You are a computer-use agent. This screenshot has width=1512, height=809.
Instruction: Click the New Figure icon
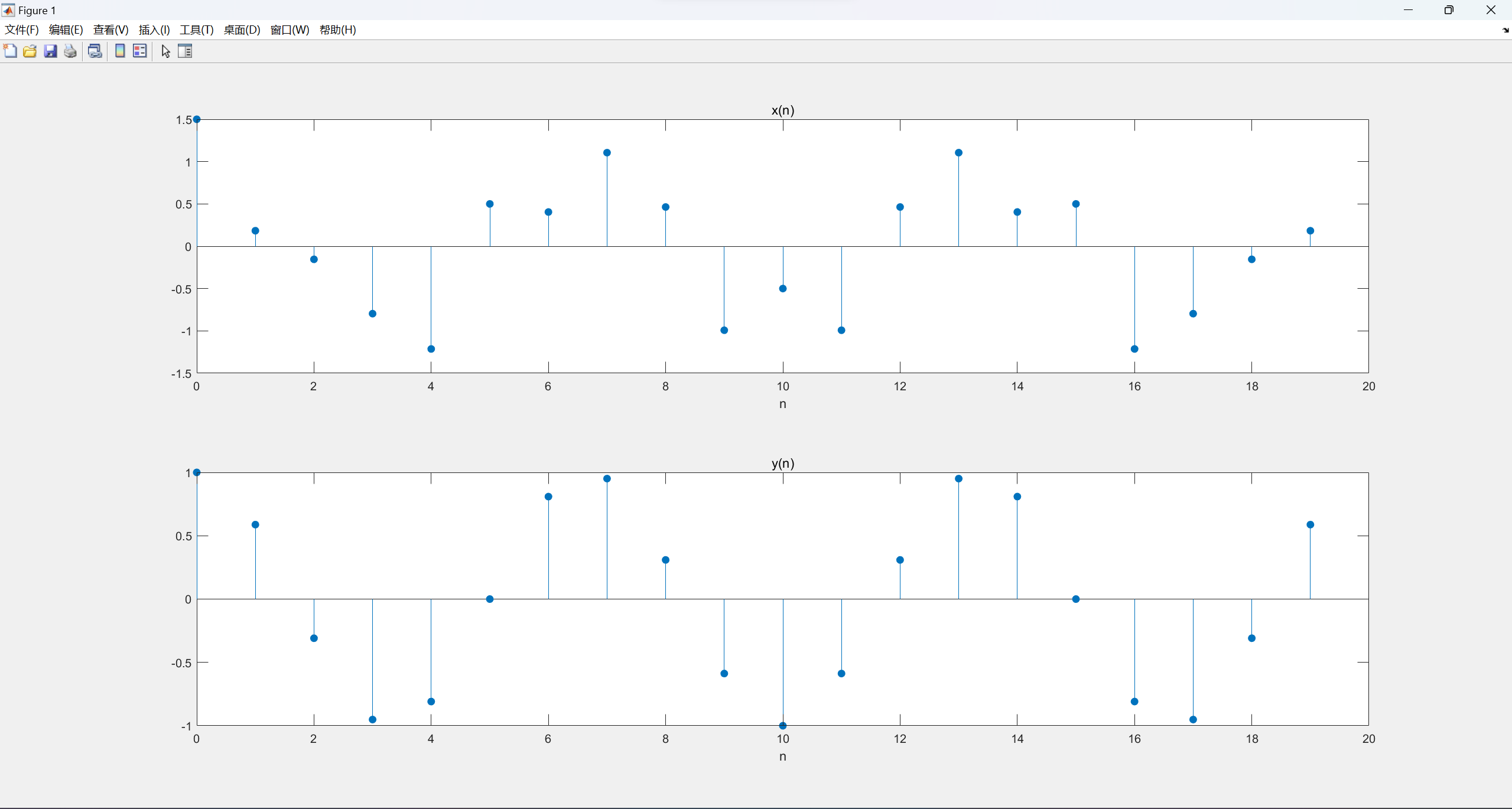[x=10, y=51]
